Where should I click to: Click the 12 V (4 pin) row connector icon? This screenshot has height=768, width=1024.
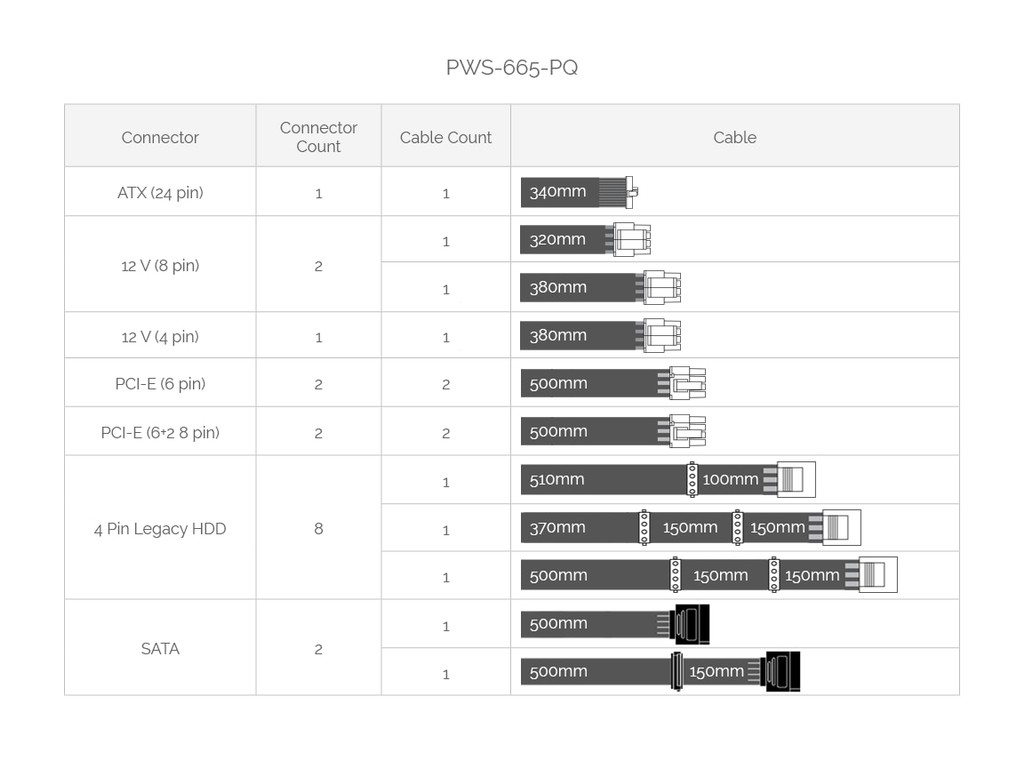coord(662,336)
